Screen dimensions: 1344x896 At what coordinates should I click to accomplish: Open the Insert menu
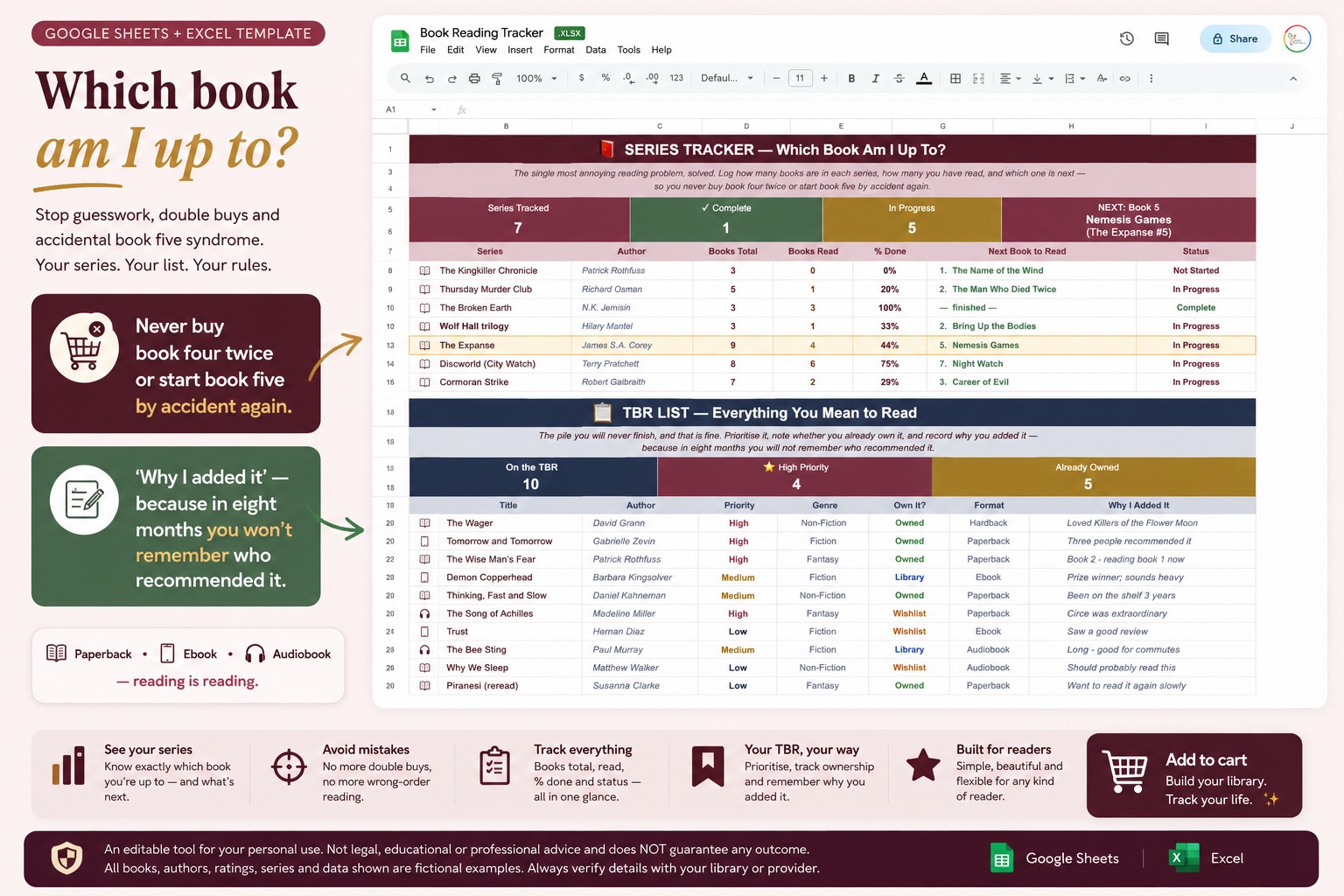pyautogui.click(x=520, y=50)
